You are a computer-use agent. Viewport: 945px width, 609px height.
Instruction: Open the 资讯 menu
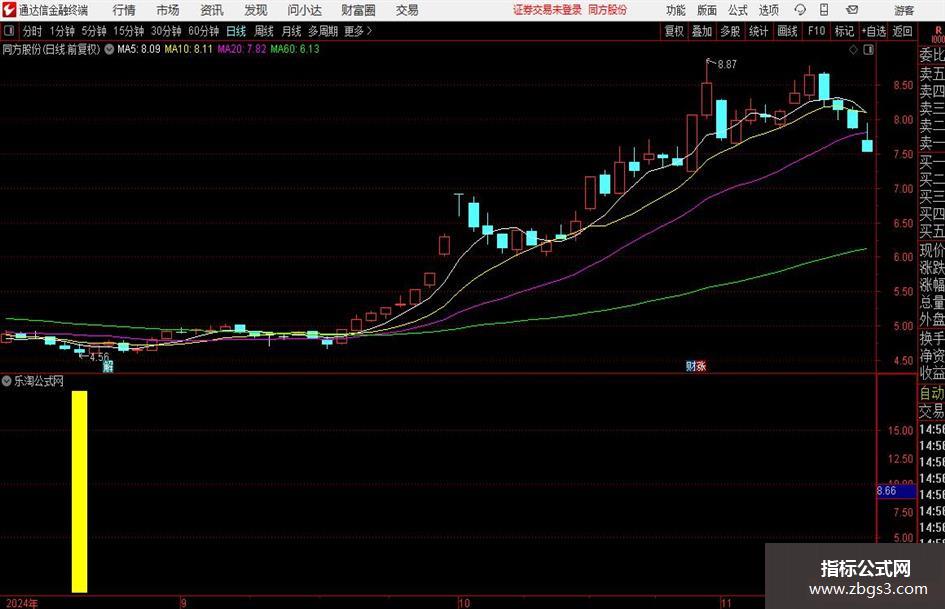(x=212, y=10)
